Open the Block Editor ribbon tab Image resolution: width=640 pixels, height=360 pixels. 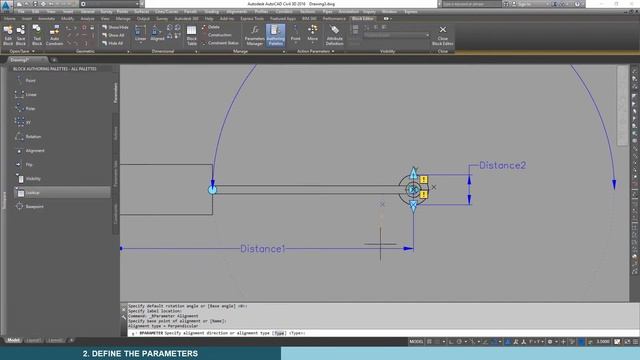point(362,18)
